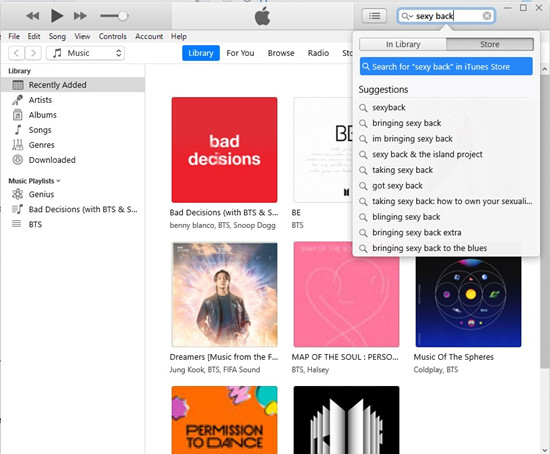550x454 pixels.
Task: Open the Genius playlist atom icon
Action: tap(18, 194)
